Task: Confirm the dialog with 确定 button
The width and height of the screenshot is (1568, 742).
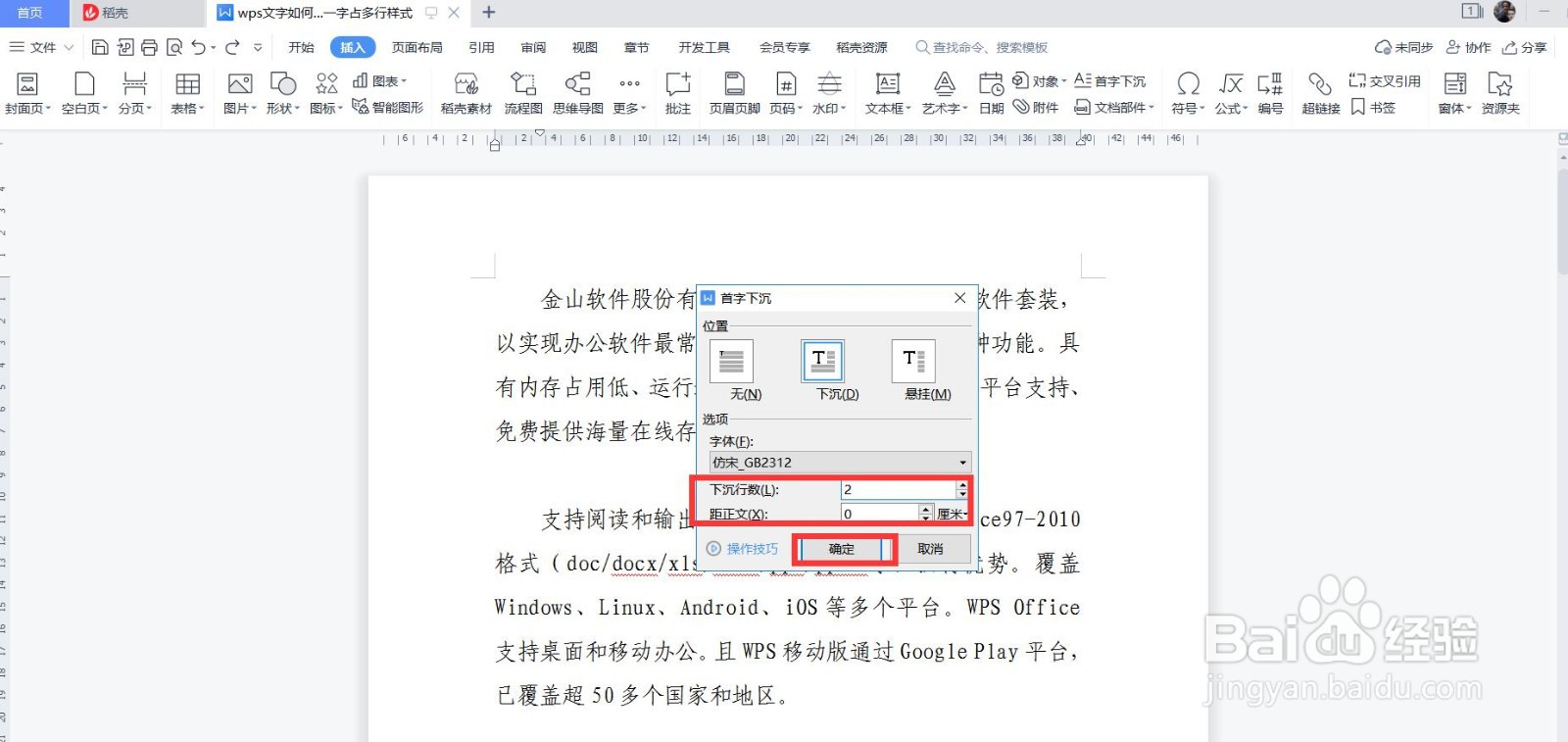Action: click(843, 549)
